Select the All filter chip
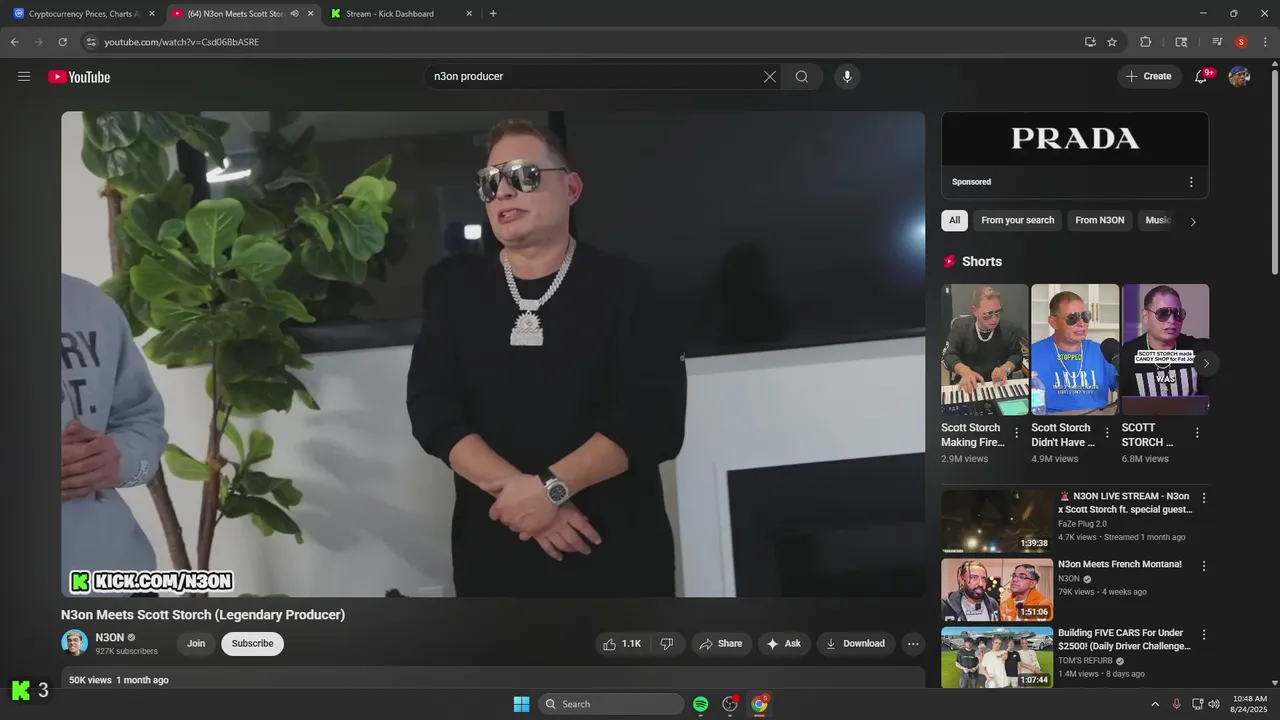The image size is (1280, 720). (x=954, y=220)
